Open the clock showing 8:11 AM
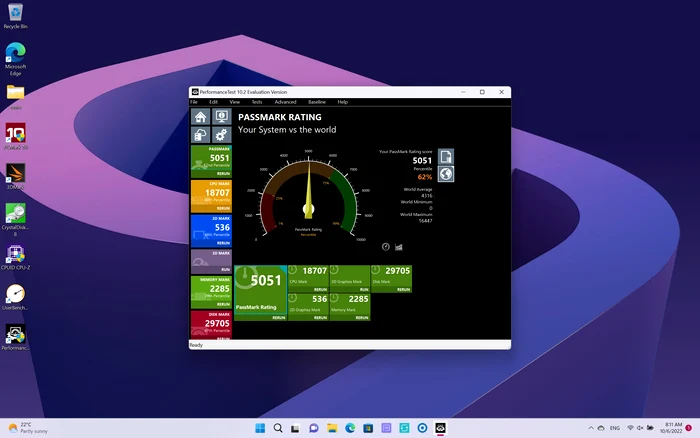The image size is (700, 438). tap(673, 428)
